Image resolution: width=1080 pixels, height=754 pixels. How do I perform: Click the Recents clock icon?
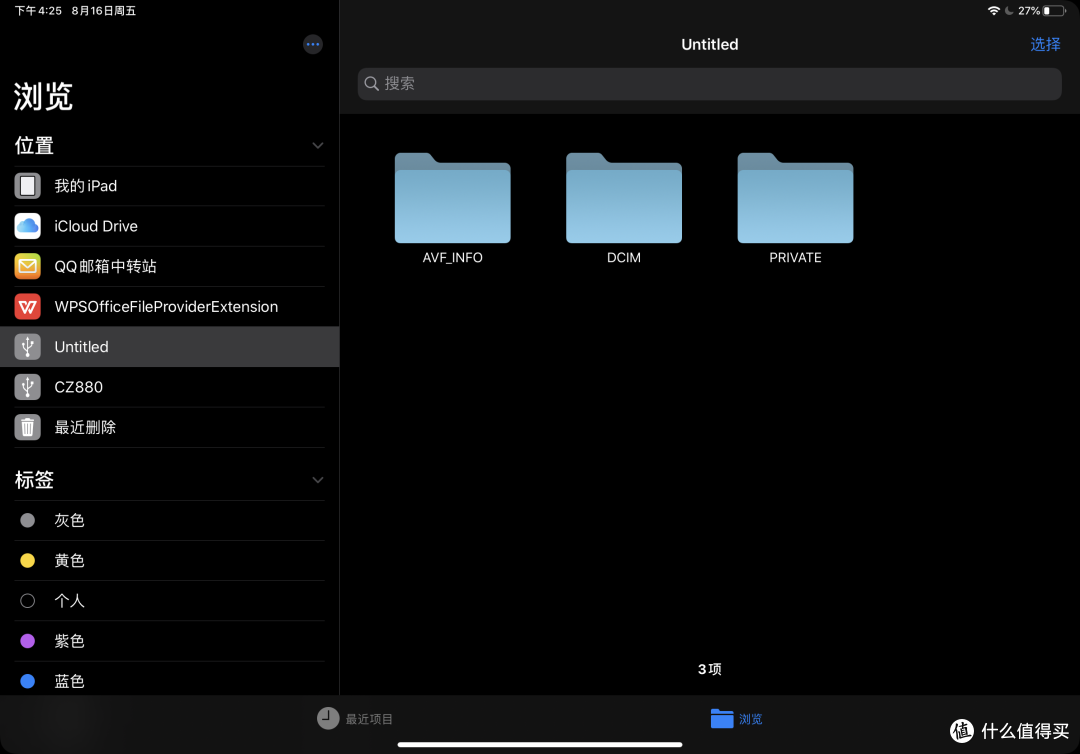[x=328, y=718]
